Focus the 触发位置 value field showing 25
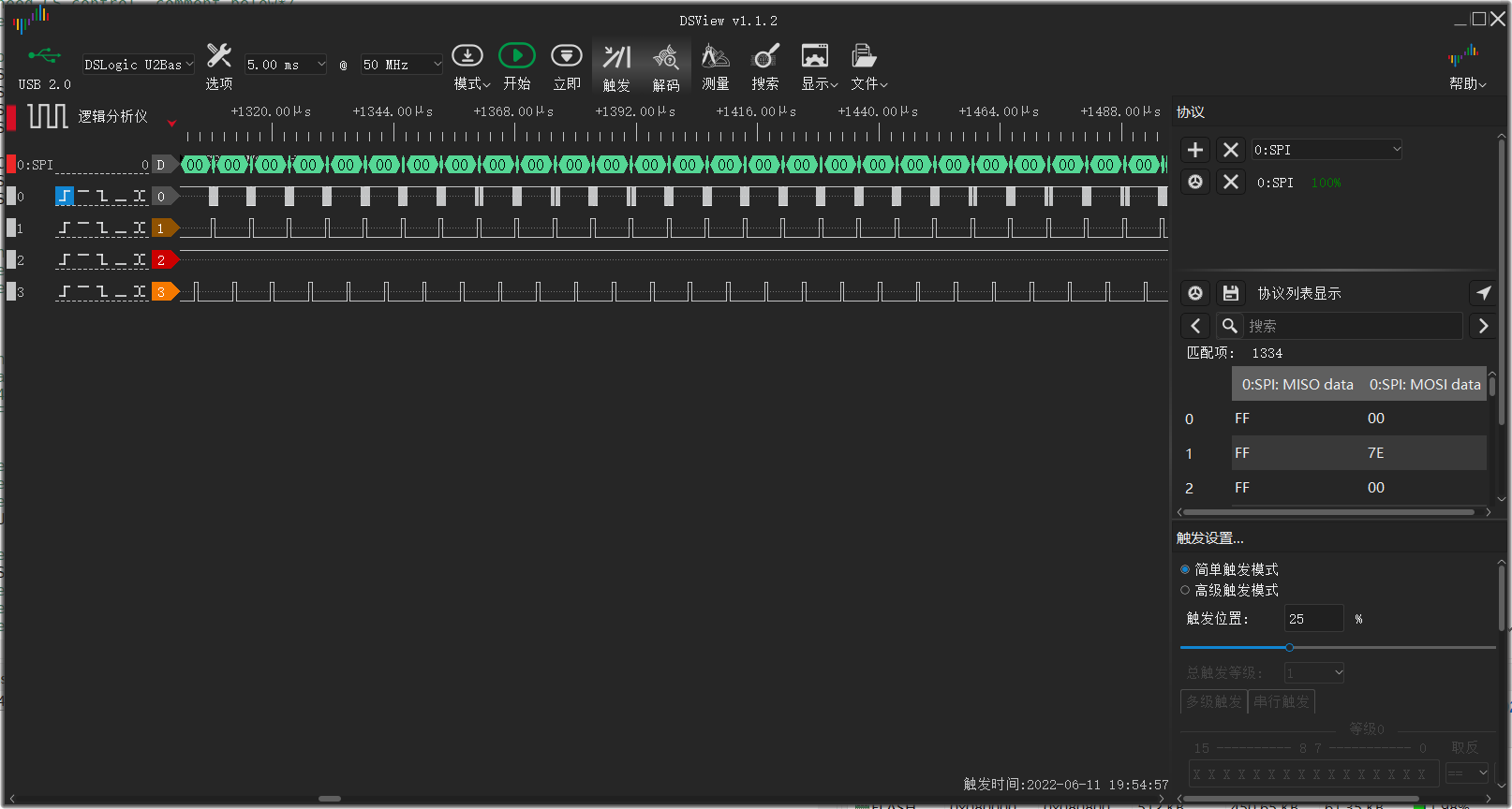Image resolution: width=1512 pixels, height=809 pixels. pyautogui.click(x=1313, y=619)
